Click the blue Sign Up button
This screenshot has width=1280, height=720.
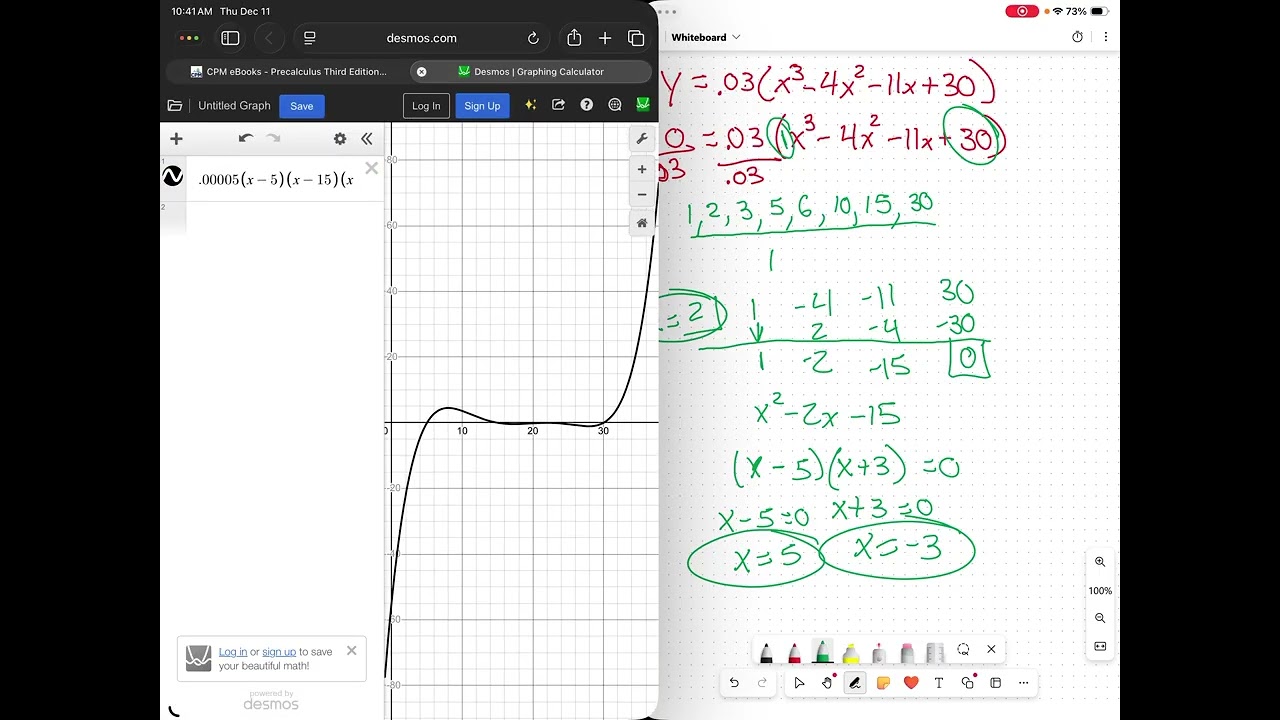(x=482, y=106)
